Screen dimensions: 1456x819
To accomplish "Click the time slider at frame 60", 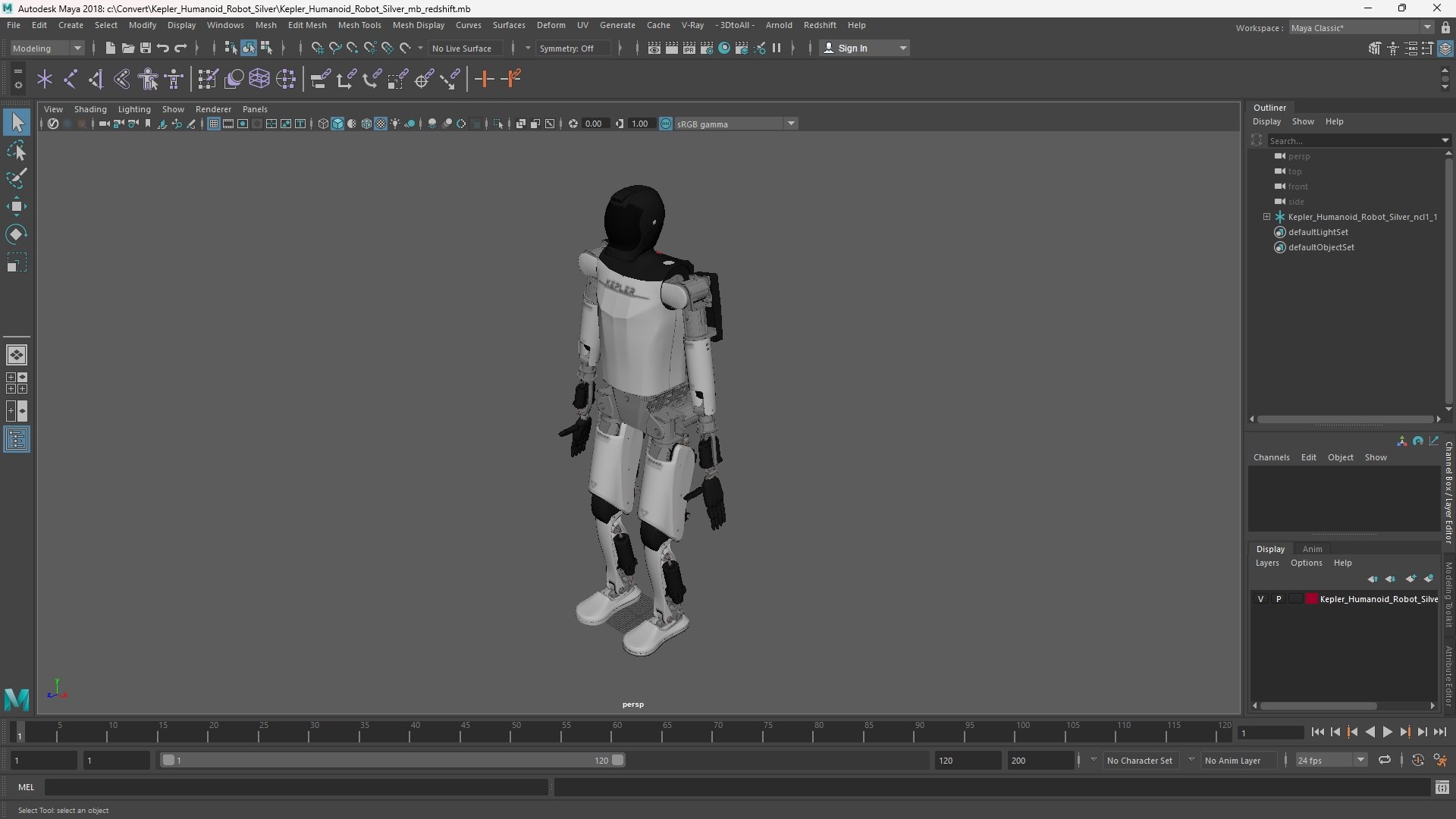I will coord(617,732).
